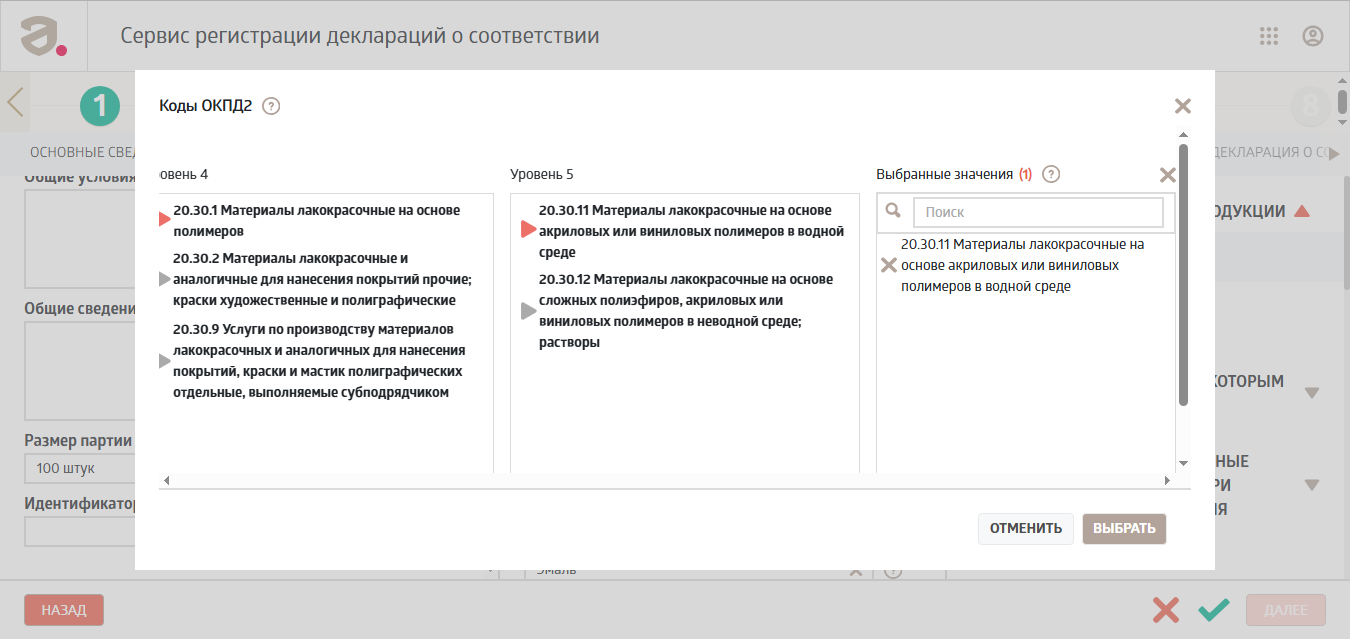1350x639 pixels.
Task: Select 20.30.1 Материалы на основе полимеров
Action: (x=316, y=221)
